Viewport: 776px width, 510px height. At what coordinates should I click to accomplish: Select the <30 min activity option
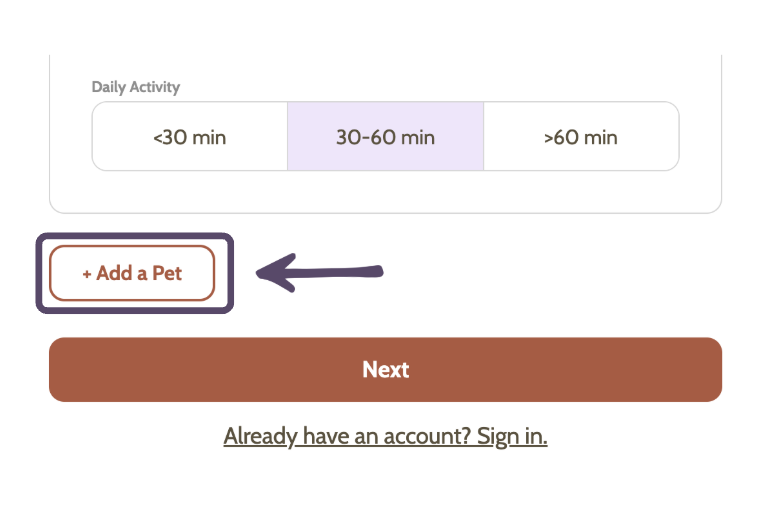coord(190,137)
